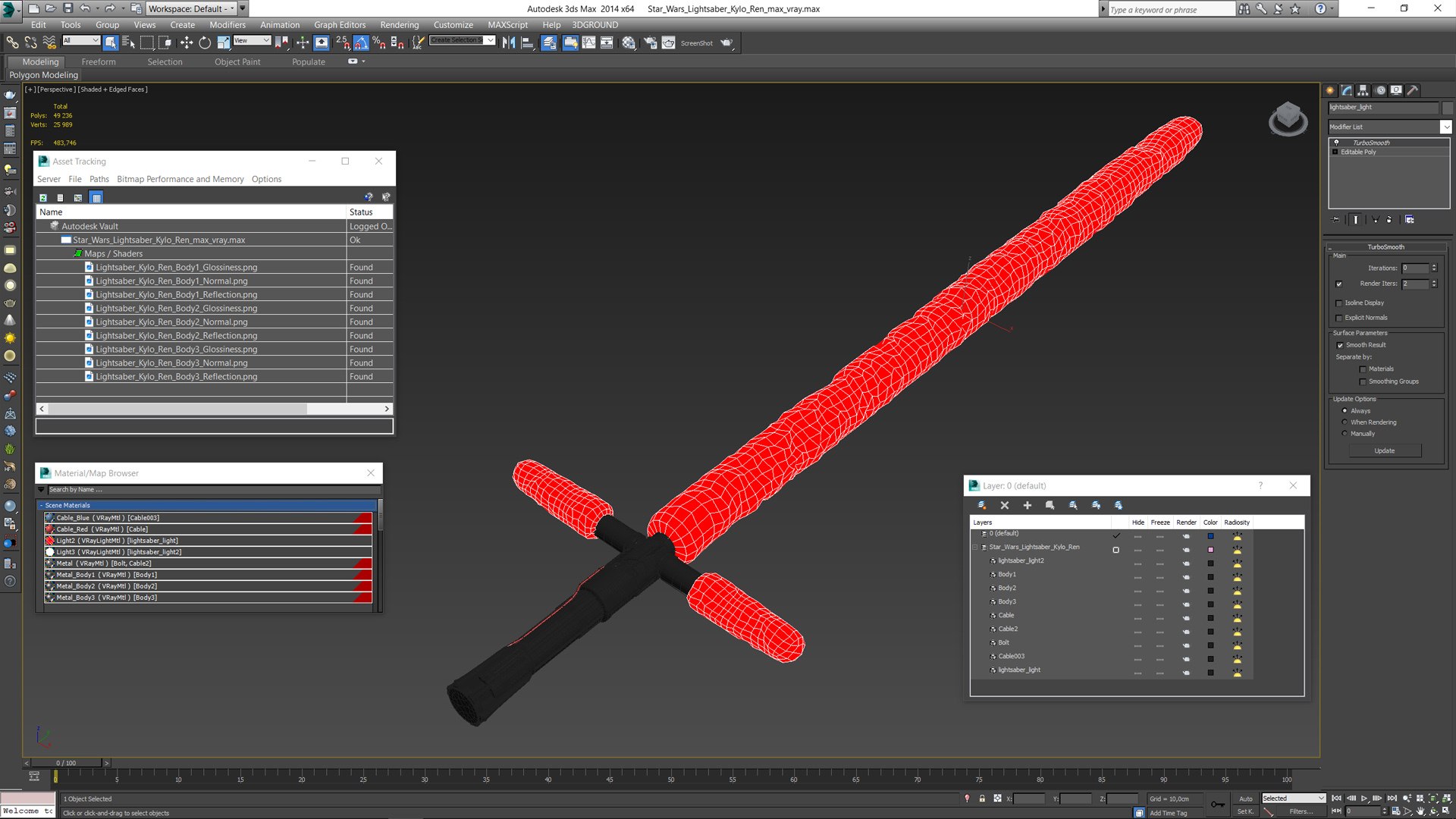This screenshot has height=819, width=1456.
Task: Select the Rotate tool in main toolbar
Action: (x=205, y=42)
